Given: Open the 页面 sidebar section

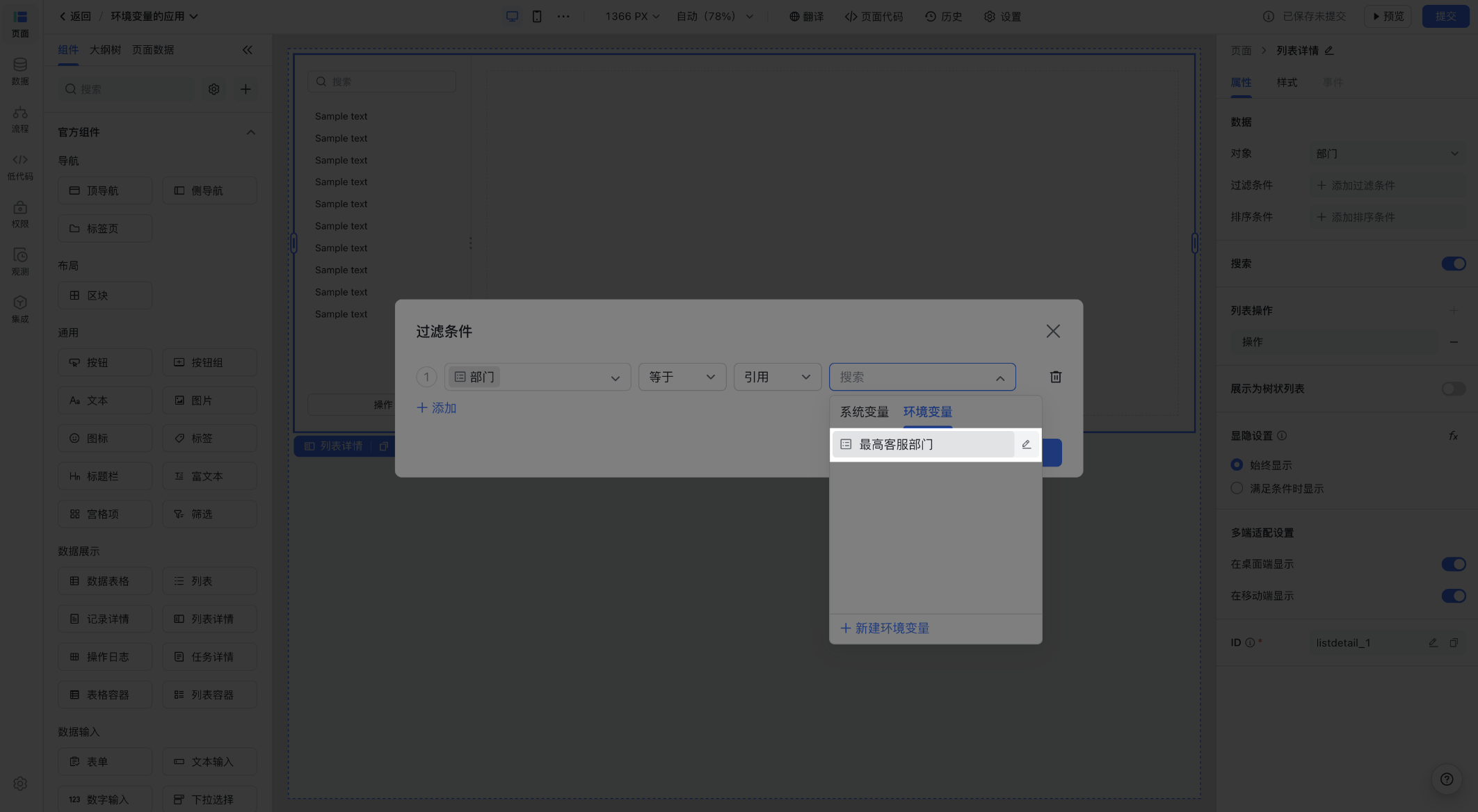Looking at the screenshot, I should coord(20,24).
